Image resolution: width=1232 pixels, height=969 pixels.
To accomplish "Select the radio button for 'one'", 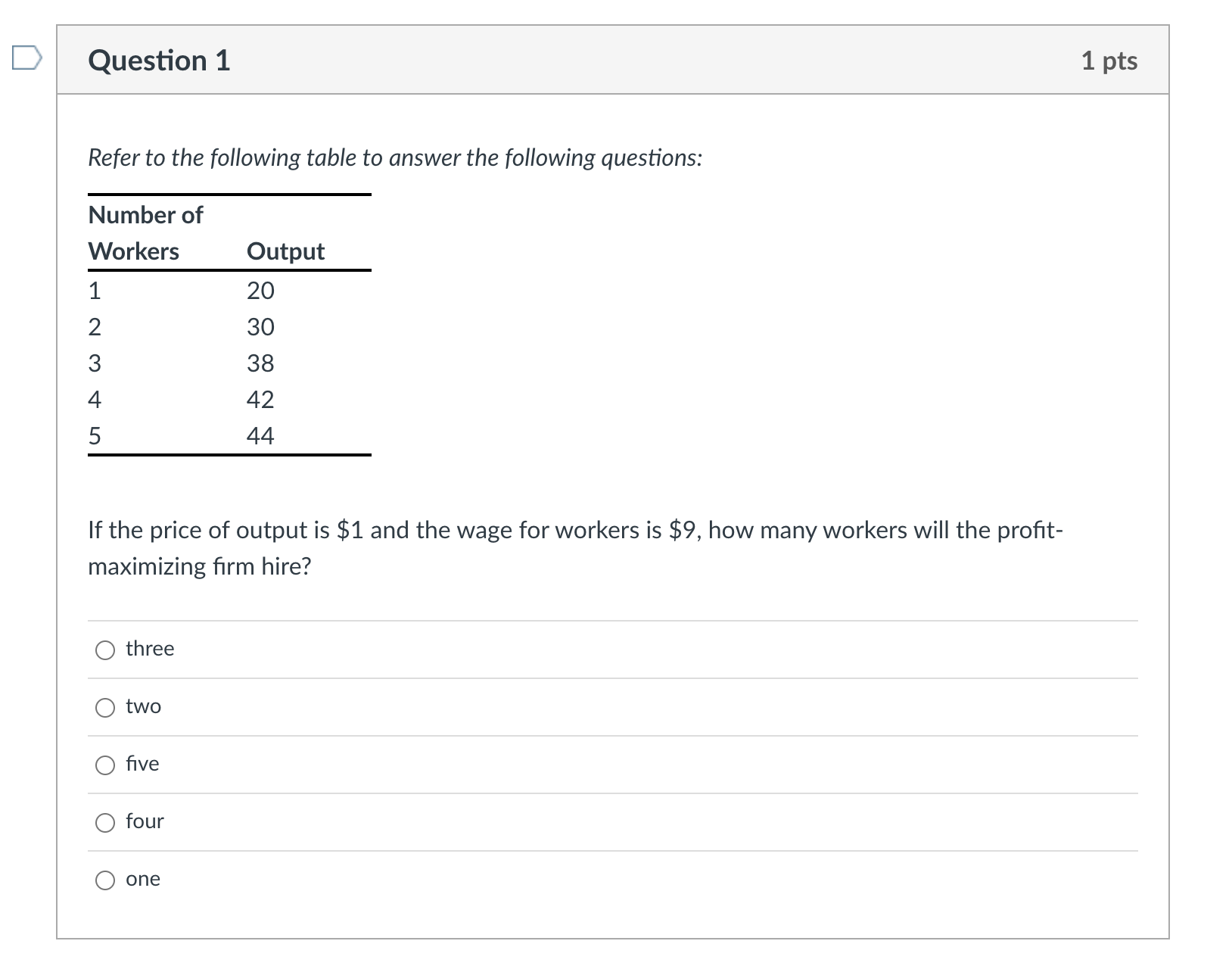I will (x=105, y=880).
